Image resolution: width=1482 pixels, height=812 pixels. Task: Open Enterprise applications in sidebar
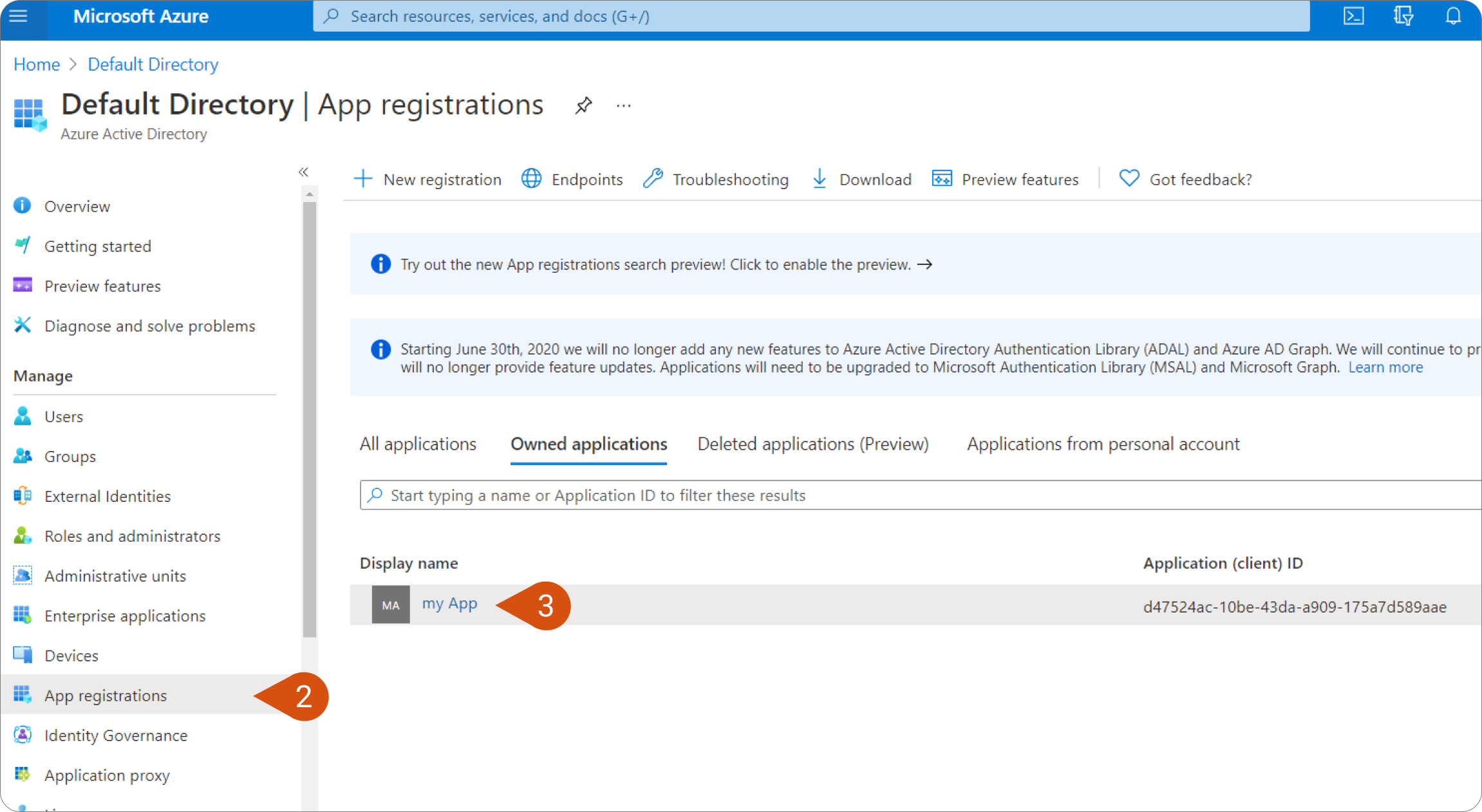pos(125,616)
